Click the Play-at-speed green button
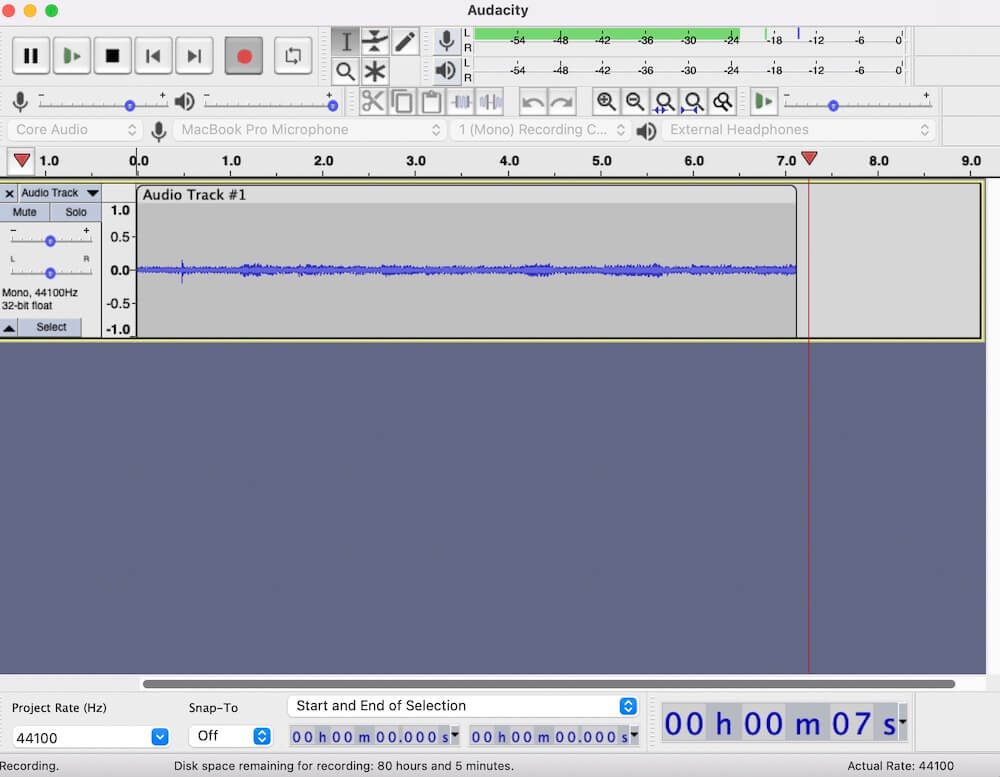This screenshot has height=777, width=1000. [763, 101]
